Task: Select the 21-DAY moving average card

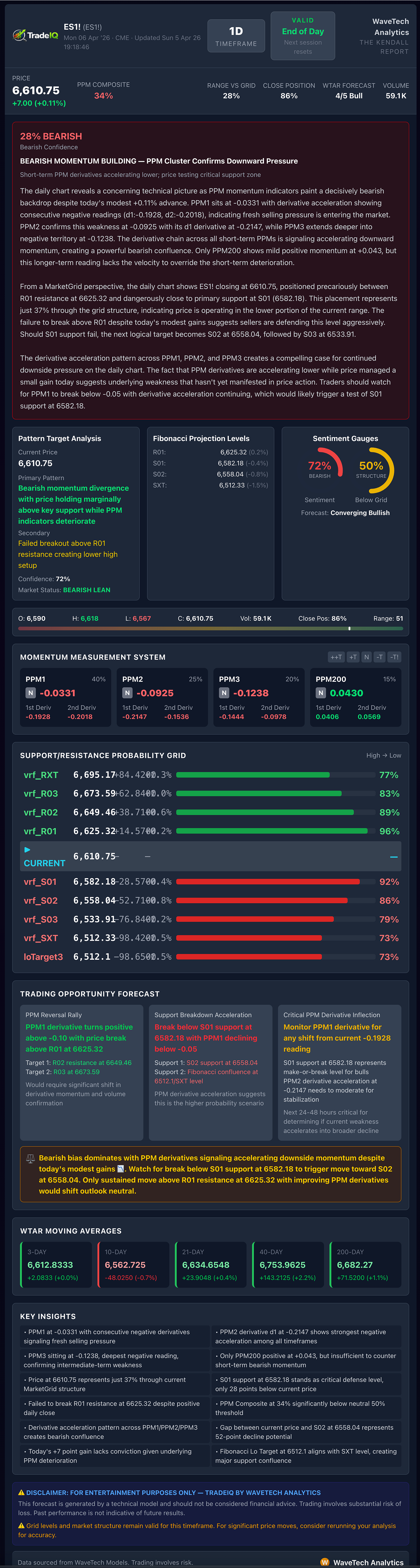Action: 211,1264
